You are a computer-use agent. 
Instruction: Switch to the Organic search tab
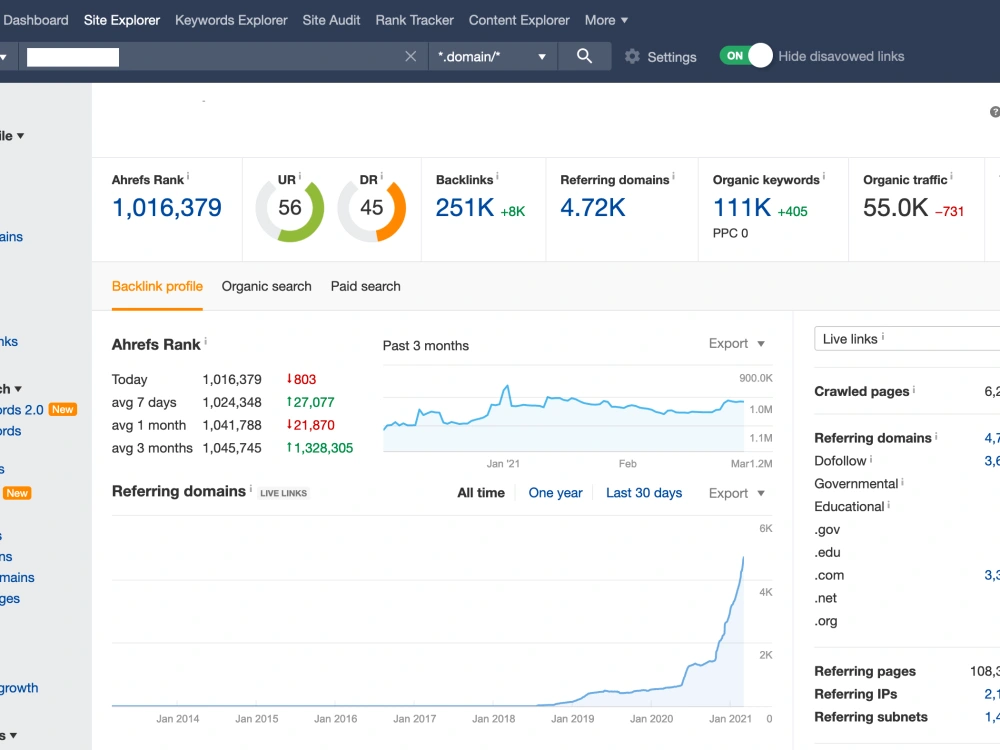point(267,287)
